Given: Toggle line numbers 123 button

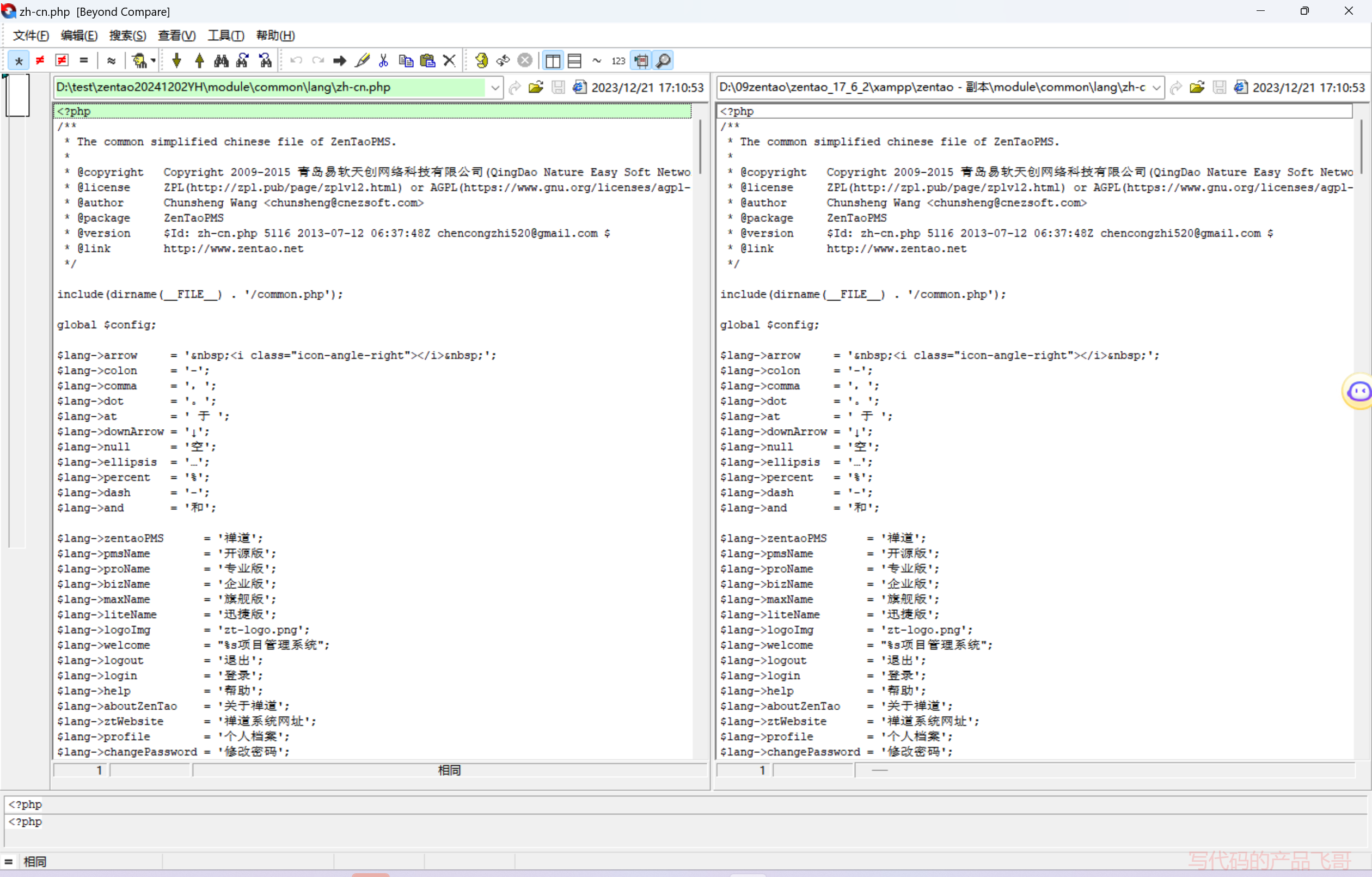Looking at the screenshot, I should [618, 60].
